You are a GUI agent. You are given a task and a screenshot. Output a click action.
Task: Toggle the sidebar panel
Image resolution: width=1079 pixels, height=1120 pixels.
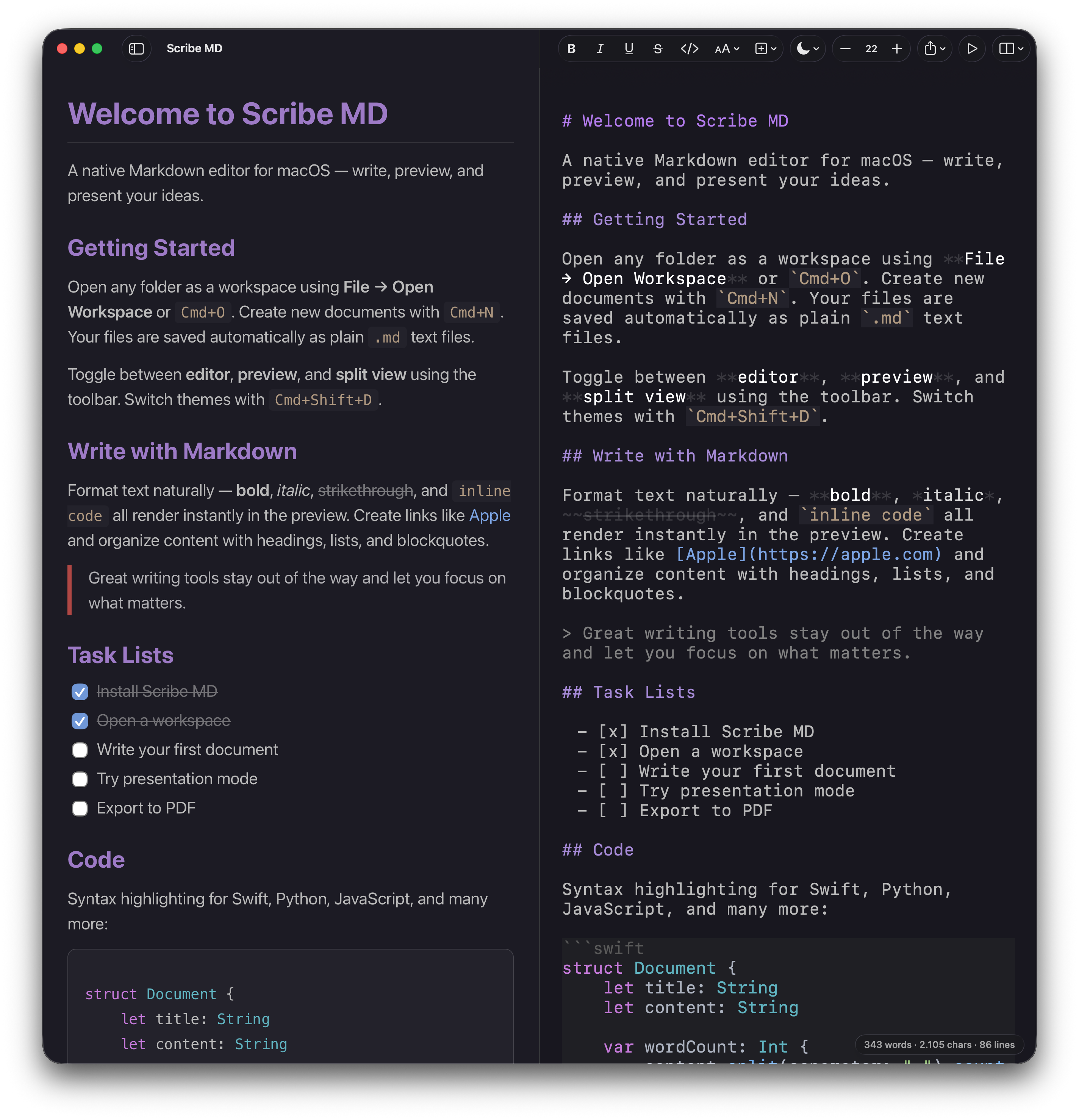[x=137, y=48]
